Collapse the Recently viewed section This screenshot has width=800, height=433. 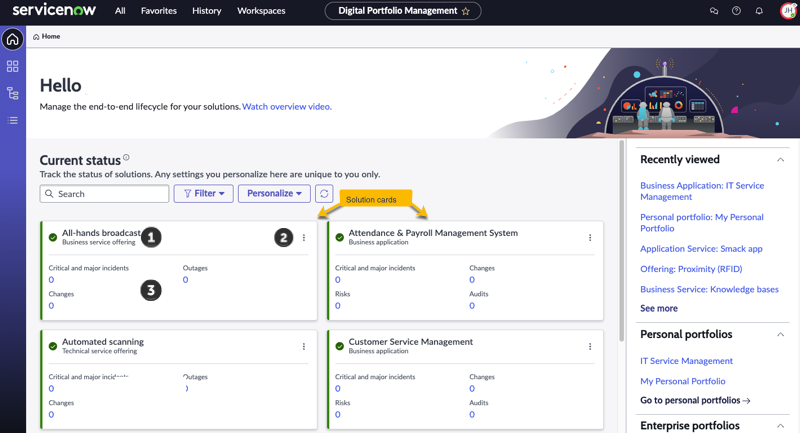point(780,160)
